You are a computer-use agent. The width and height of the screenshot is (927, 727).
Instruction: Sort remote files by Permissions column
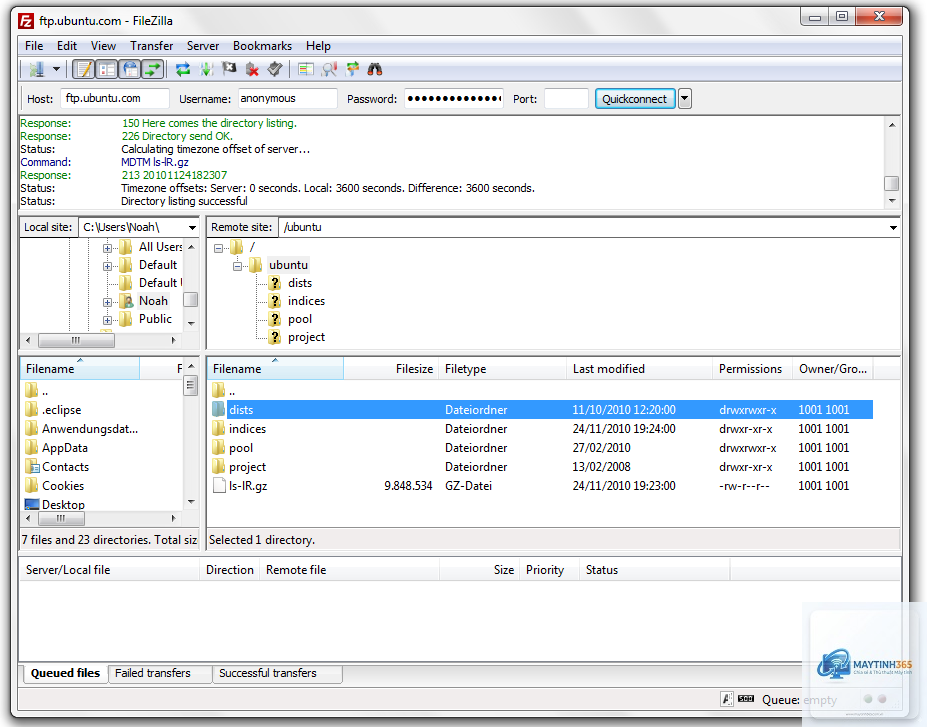(752, 369)
